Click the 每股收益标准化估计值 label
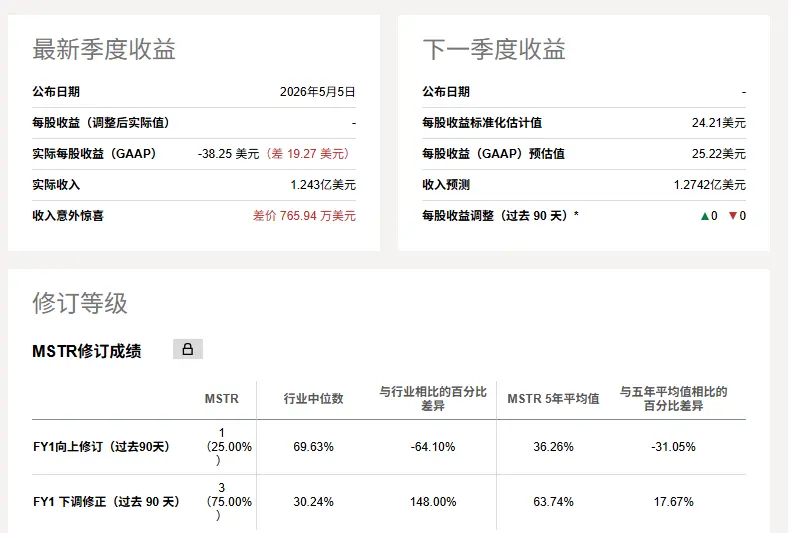Image resolution: width=791 pixels, height=533 pixels. 482,123
